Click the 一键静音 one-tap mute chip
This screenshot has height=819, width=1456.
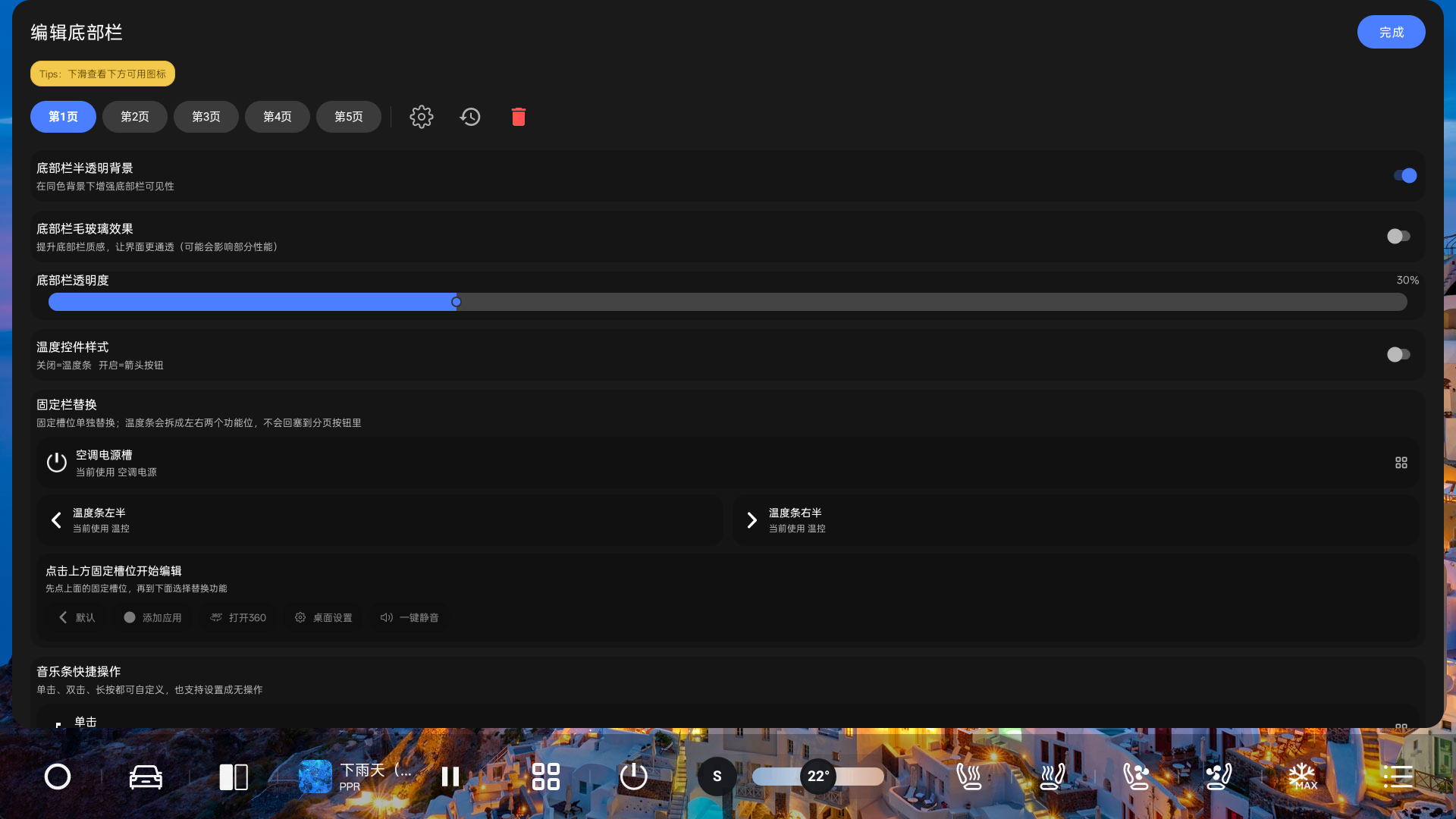[409, 617]
